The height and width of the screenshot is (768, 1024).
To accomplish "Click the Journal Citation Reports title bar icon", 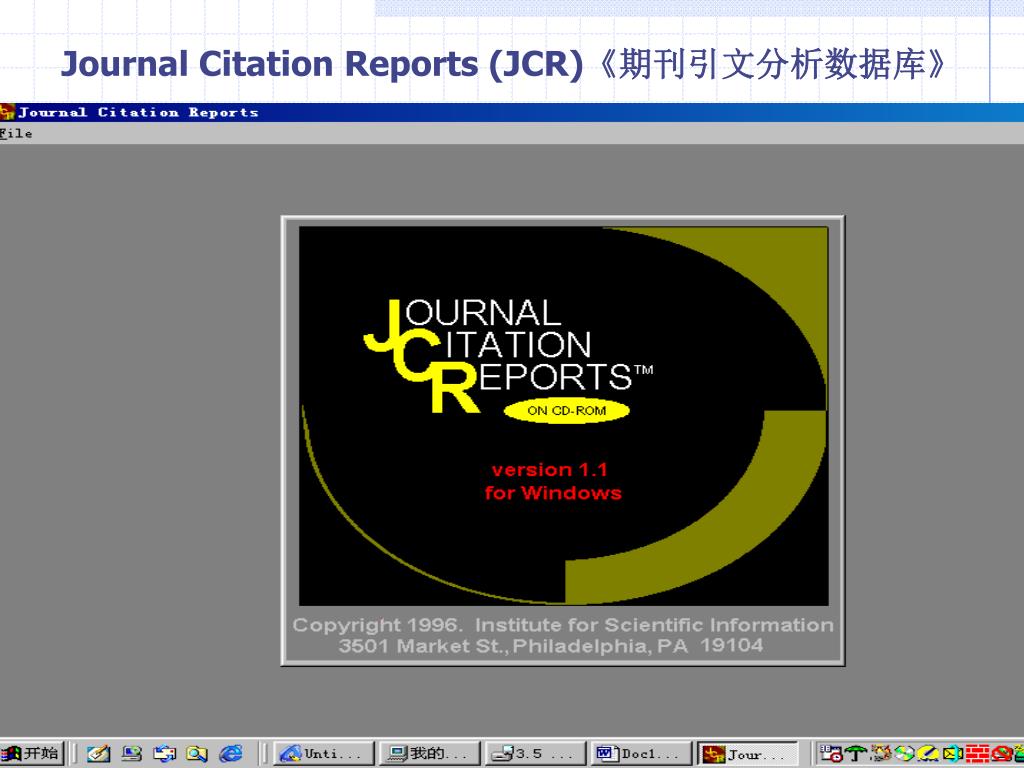I will 7,112.
